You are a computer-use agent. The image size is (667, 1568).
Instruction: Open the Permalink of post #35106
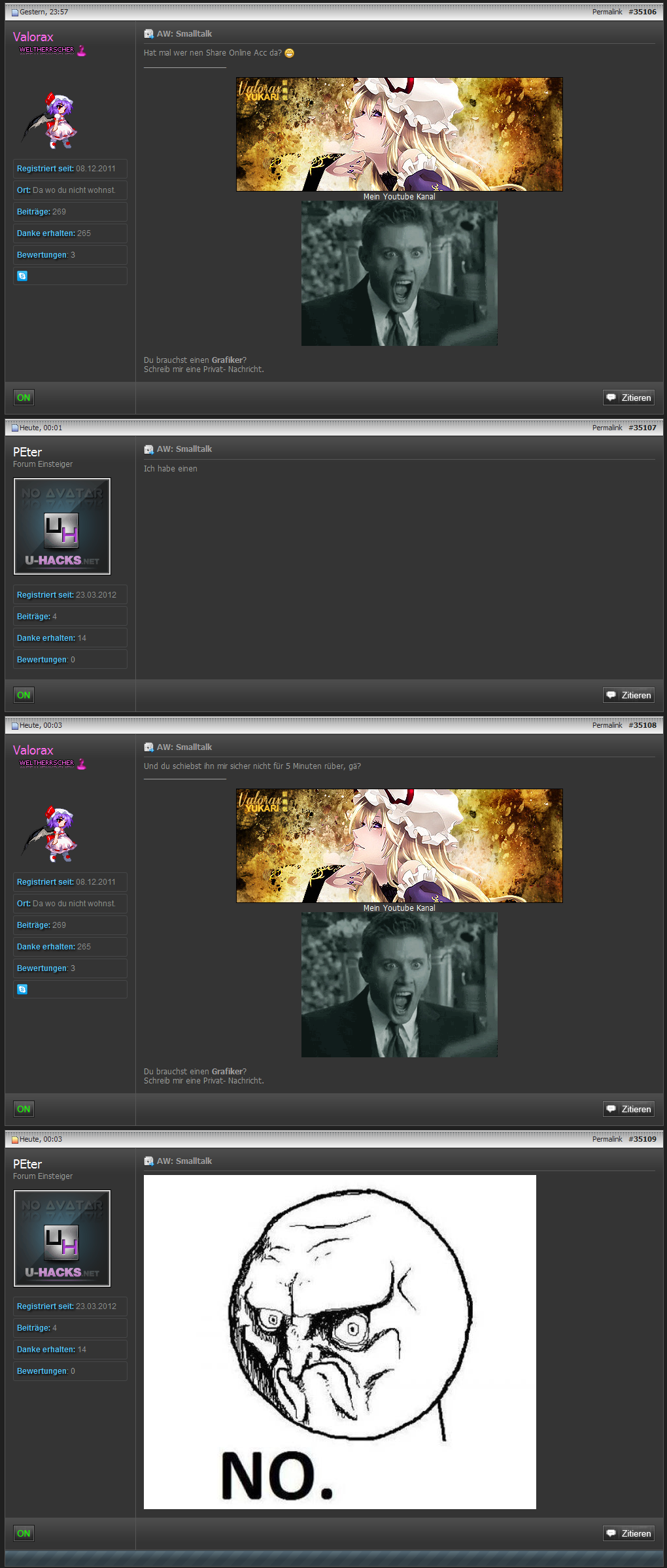pos(607,12)
